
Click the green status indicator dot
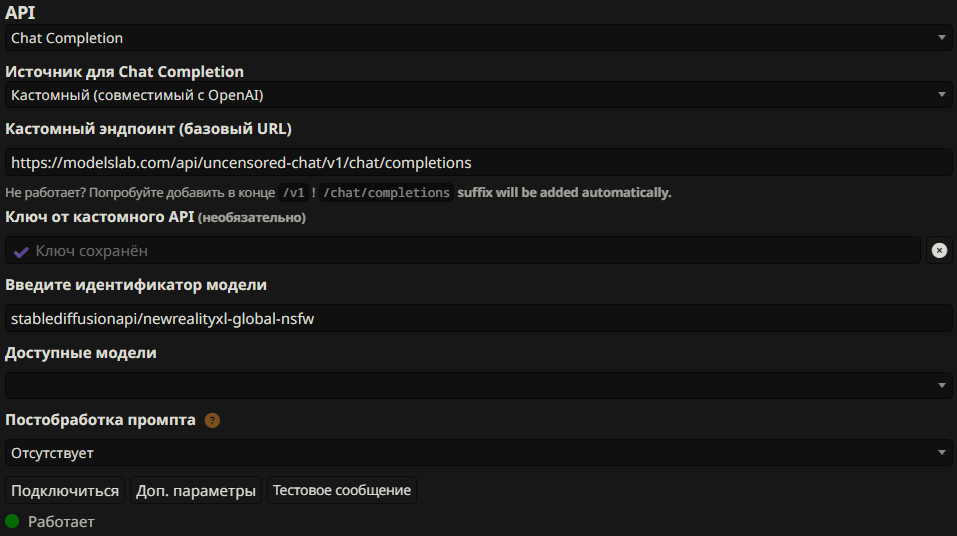[12, 521]
